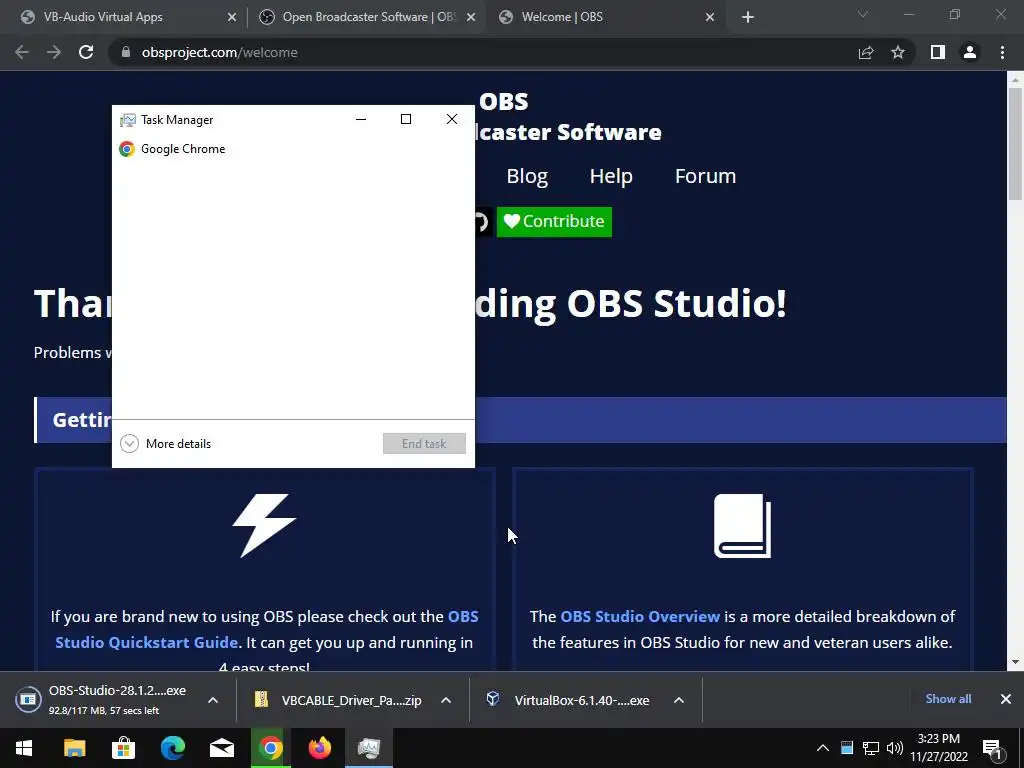Bookmark this page with the star icon
The width and height of the screenshot is (1024, 768).
pyautogui.click(x=898, y=52)
